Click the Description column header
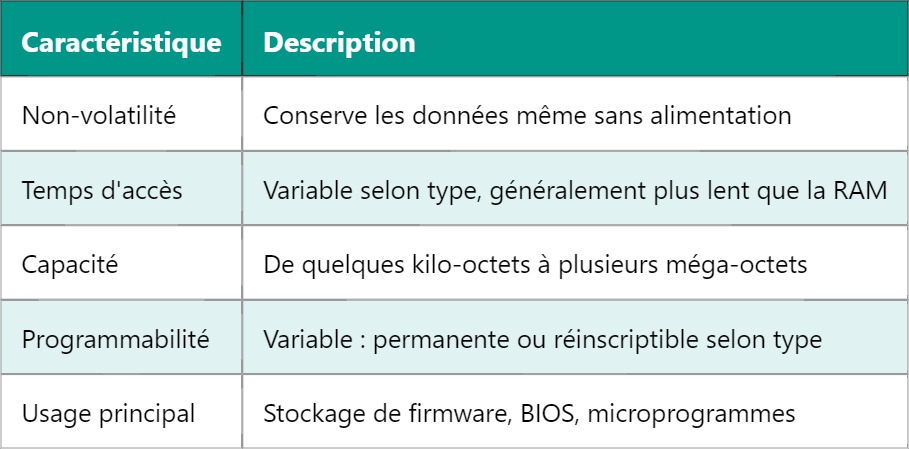909x449 pixels. point(339,44)
